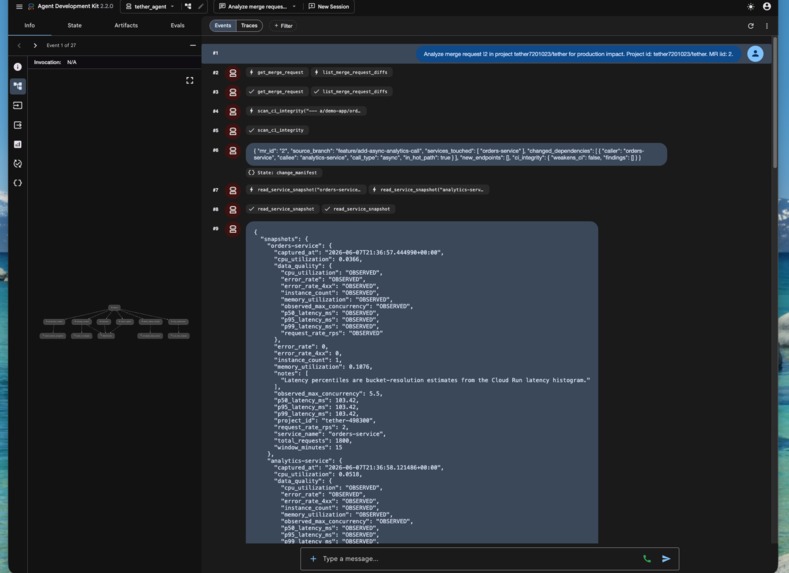Go to the previous event arrow
The width and height of the screenshot is (789, 573).
19,45
